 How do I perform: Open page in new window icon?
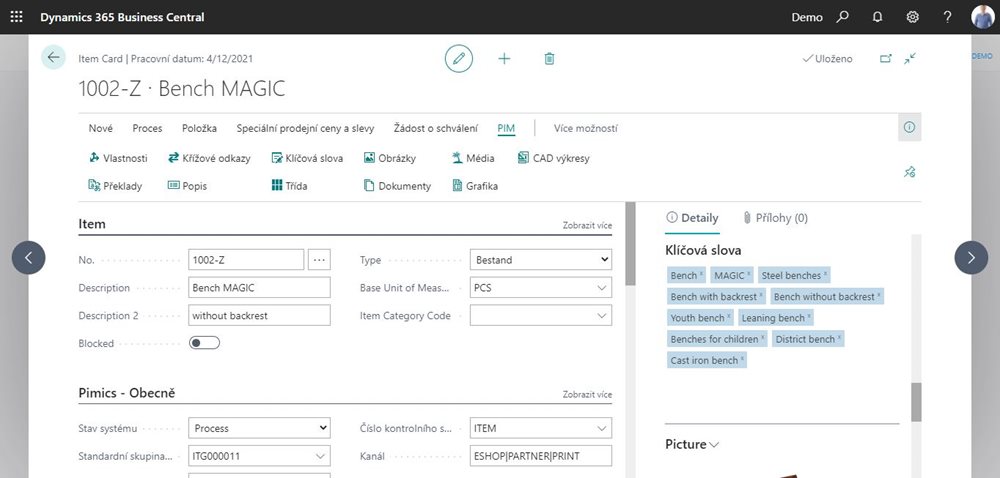(x=885, y=58)
